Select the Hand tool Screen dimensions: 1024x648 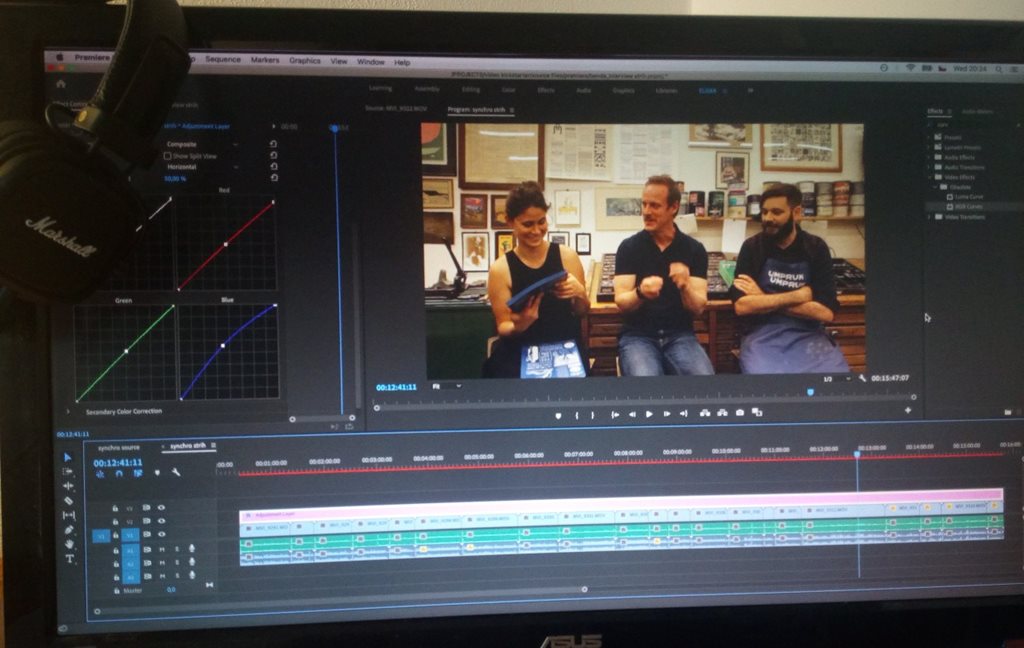tap(69, 544)
